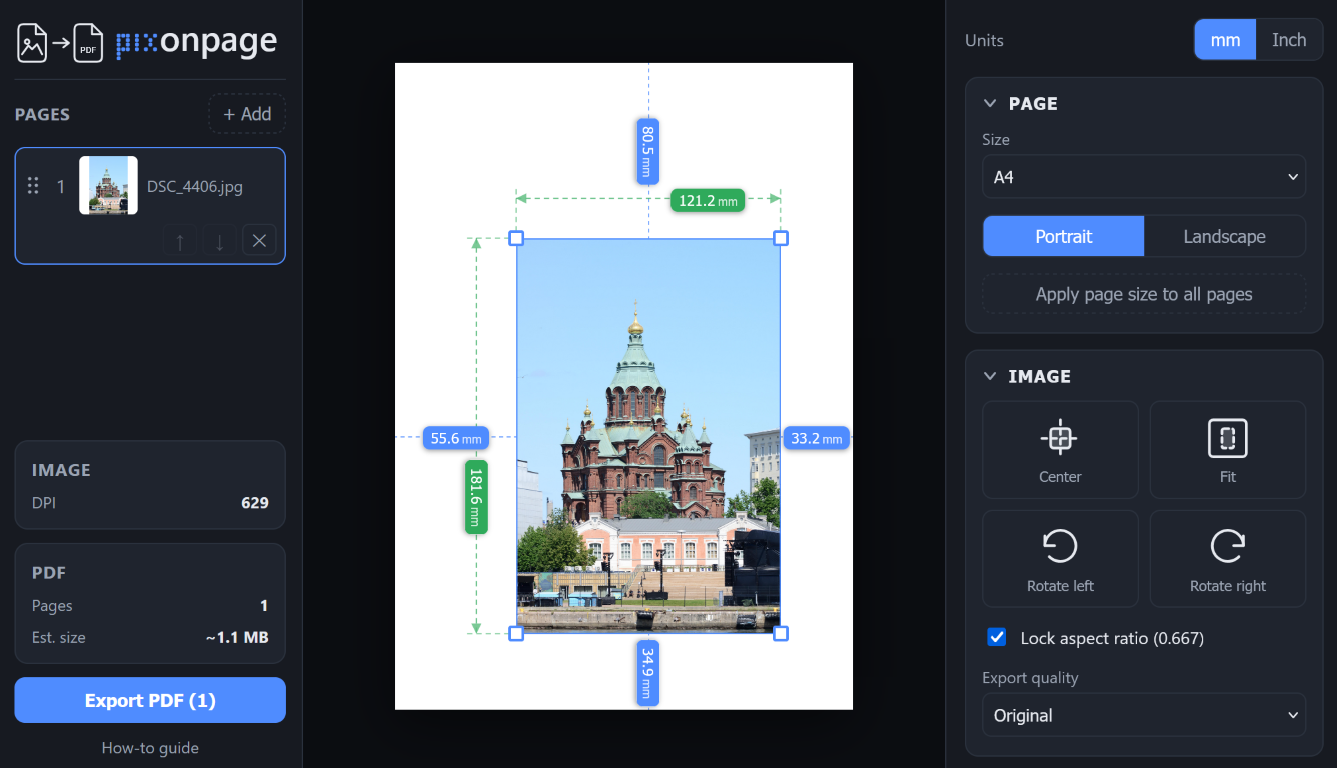Click the 80.5 mm top margin label
The width and height of the screenshot is (1337, 768).
(648, 151)
